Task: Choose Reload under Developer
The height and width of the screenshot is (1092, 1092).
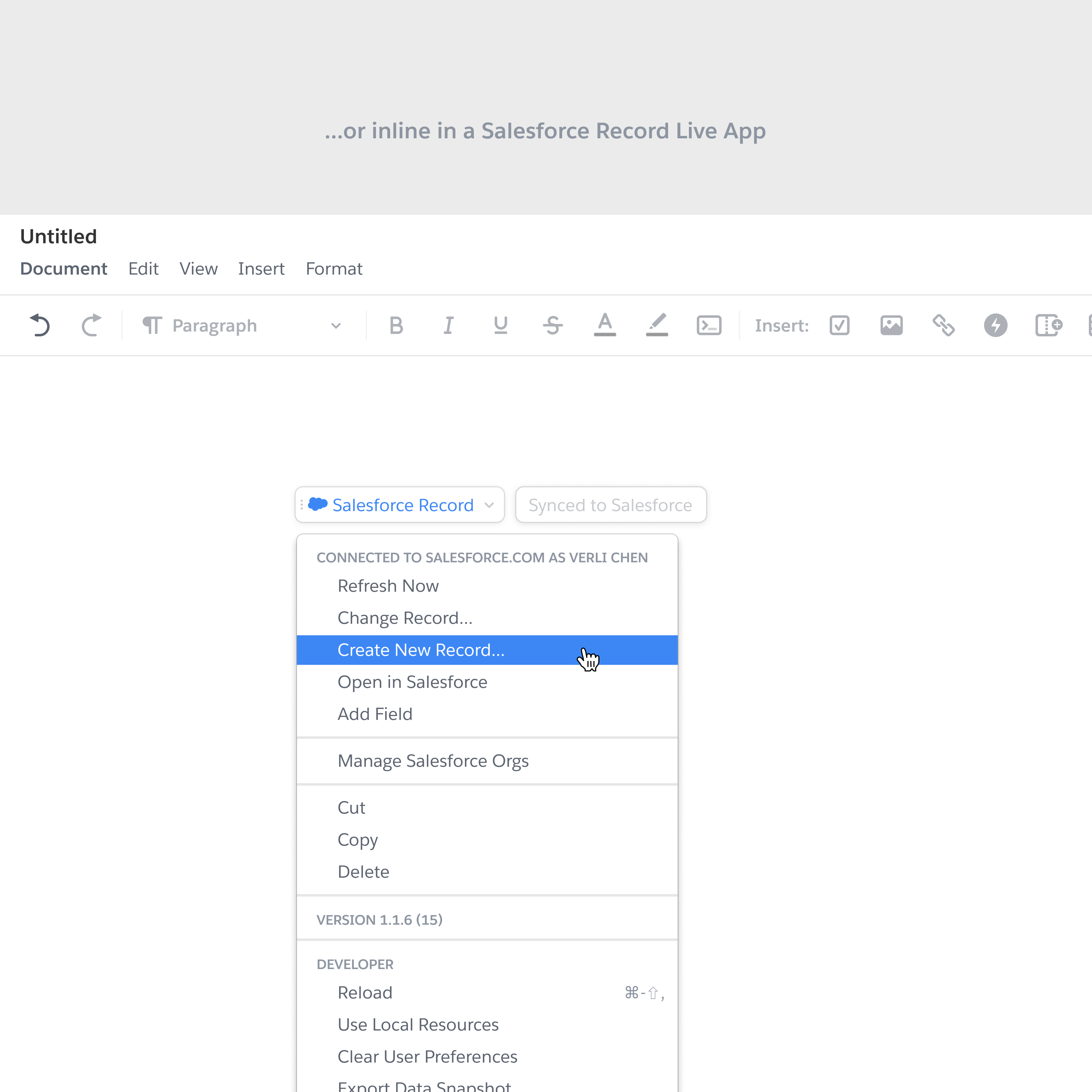Action: (x=487, y=993)
